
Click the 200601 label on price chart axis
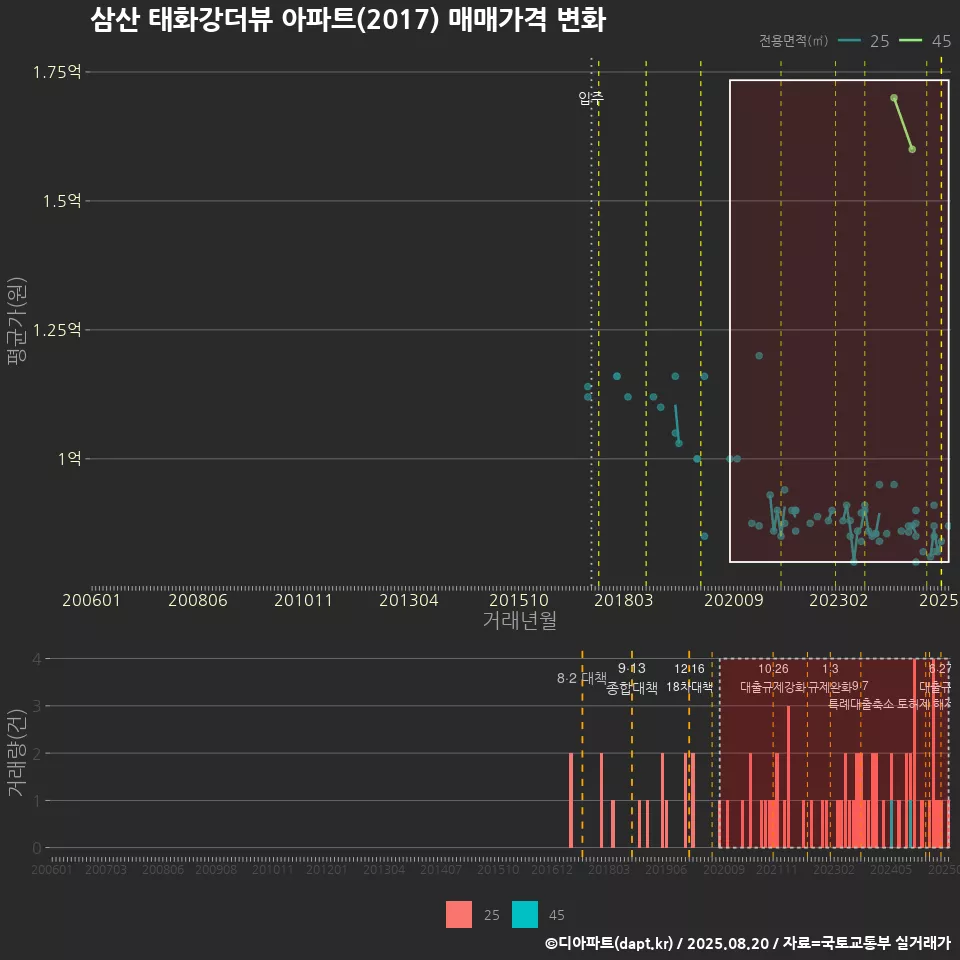coord(91,601)
